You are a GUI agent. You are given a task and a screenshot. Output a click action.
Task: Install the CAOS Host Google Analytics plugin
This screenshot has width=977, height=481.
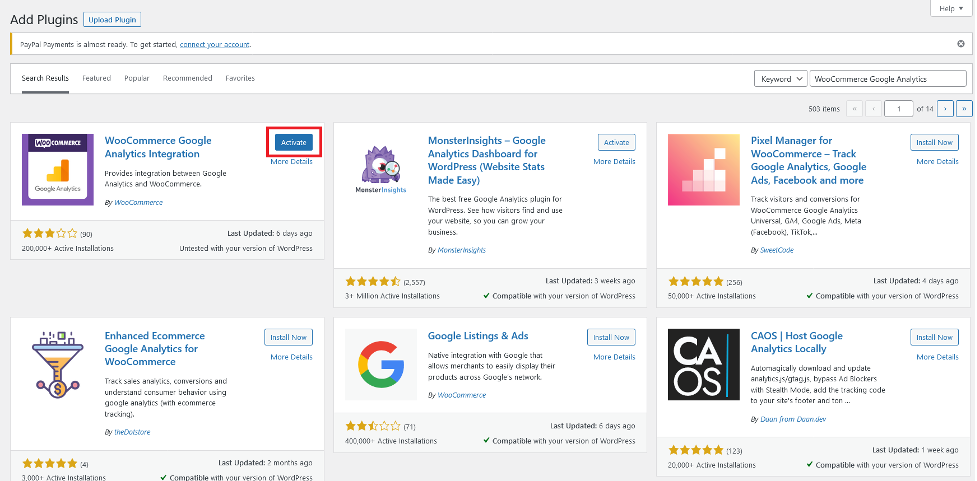pyautogui.click(x=934, y=338)
